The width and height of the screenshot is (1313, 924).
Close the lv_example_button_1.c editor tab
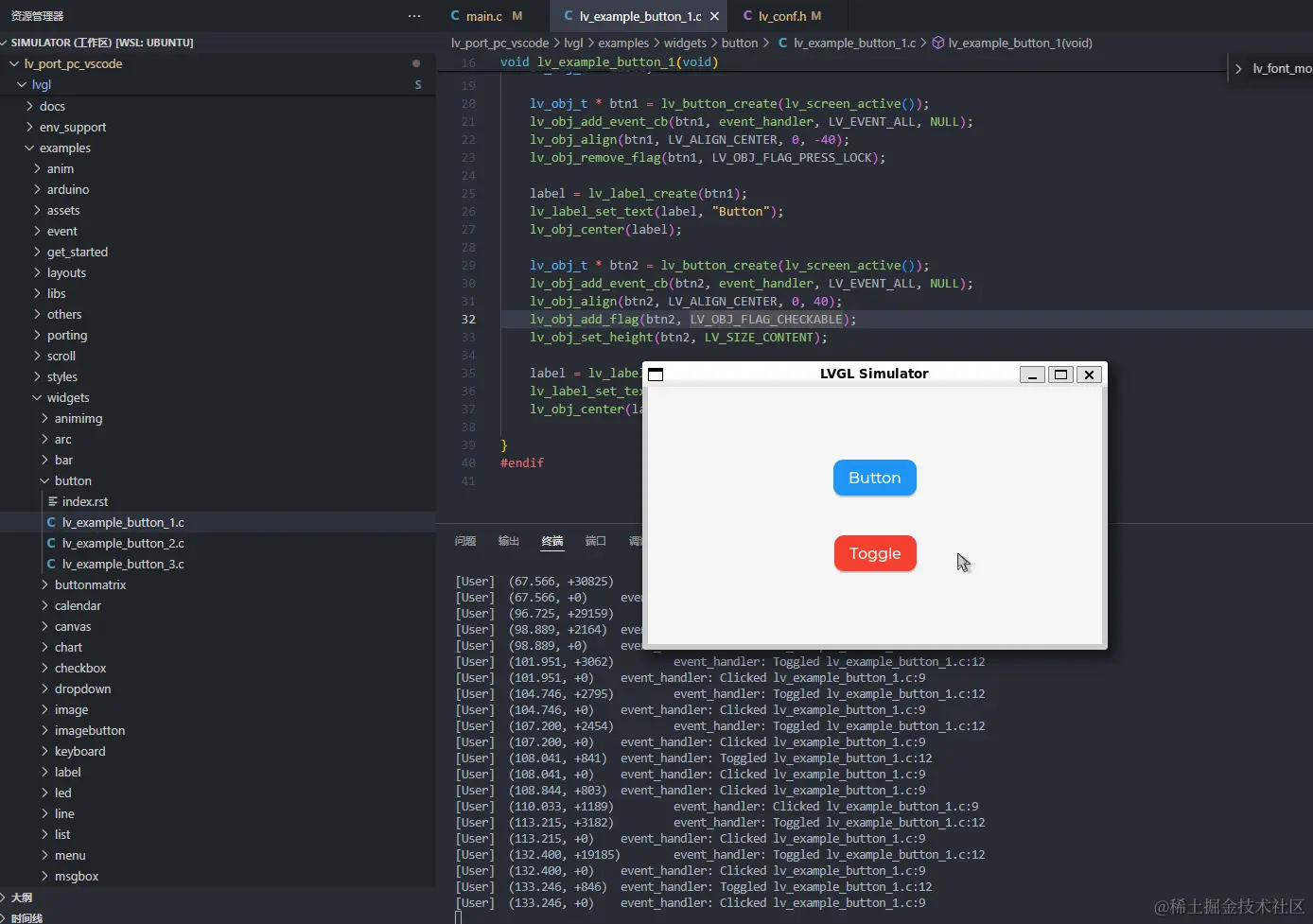[x=714, y=16]
